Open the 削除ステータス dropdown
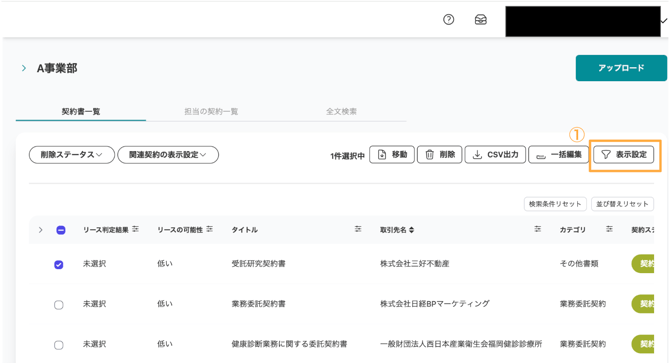 pos(72,155)
